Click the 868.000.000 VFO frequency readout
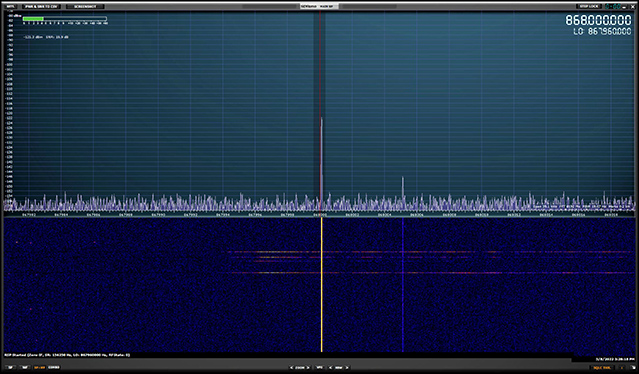The height and width of the screenshot is (374, 639). (x=598, y=20)
